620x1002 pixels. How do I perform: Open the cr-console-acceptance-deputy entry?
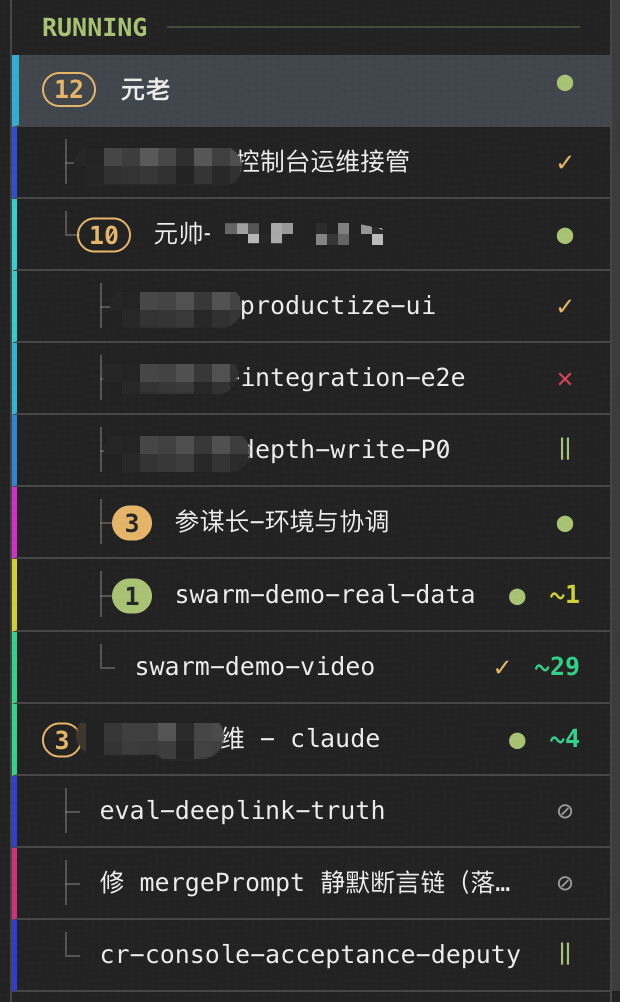coord(311,955)
